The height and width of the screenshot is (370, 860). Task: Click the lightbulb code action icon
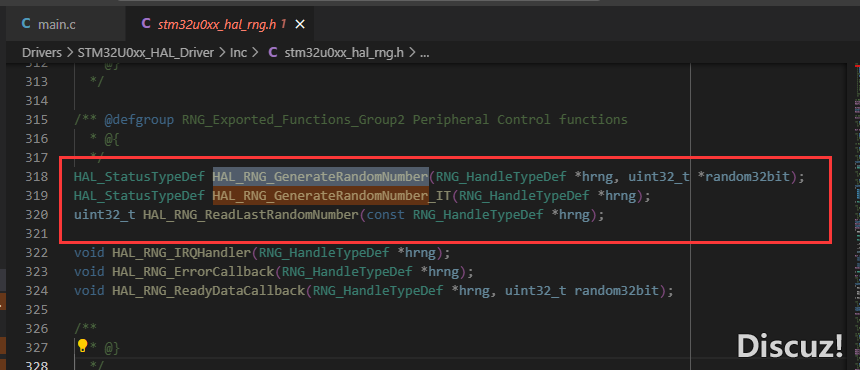[x=83, y=346]
